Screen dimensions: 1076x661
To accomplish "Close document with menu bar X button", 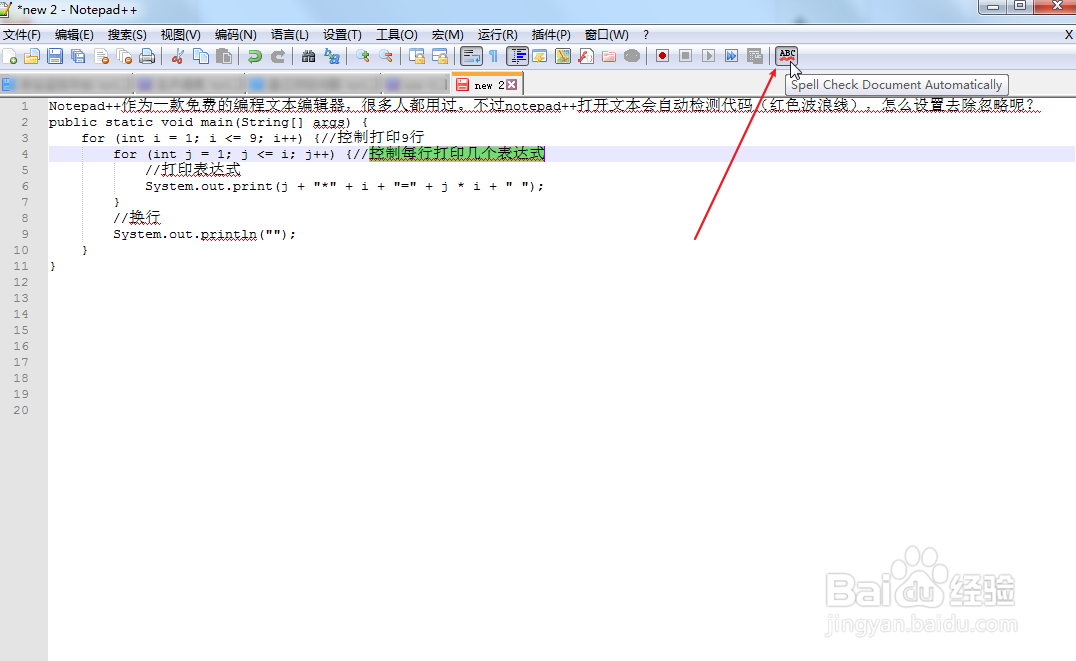I will point(1068,34).
